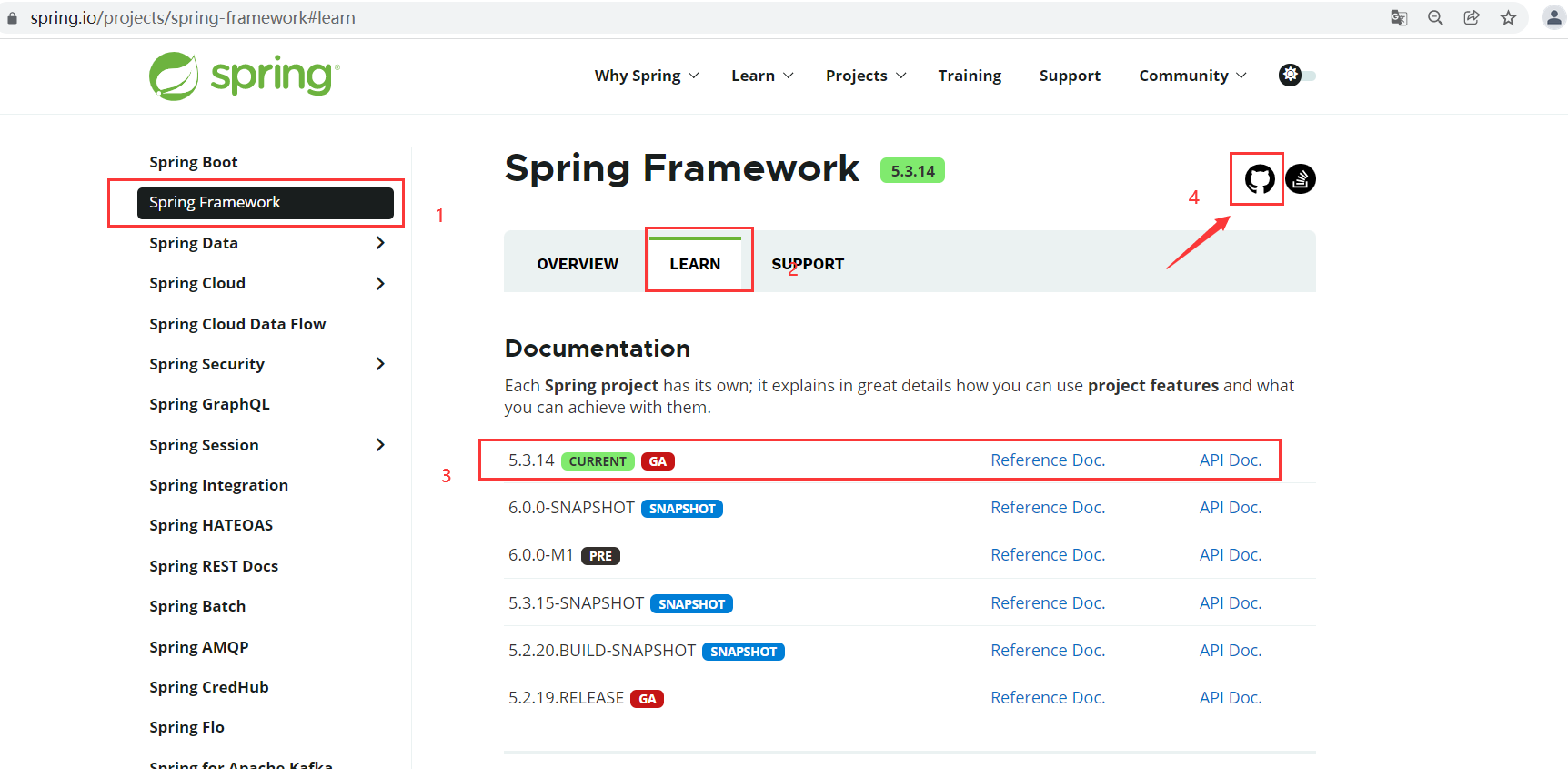Switch to the LEARN tab
Screen dimensions: 1568x769
tap(695, 264)
